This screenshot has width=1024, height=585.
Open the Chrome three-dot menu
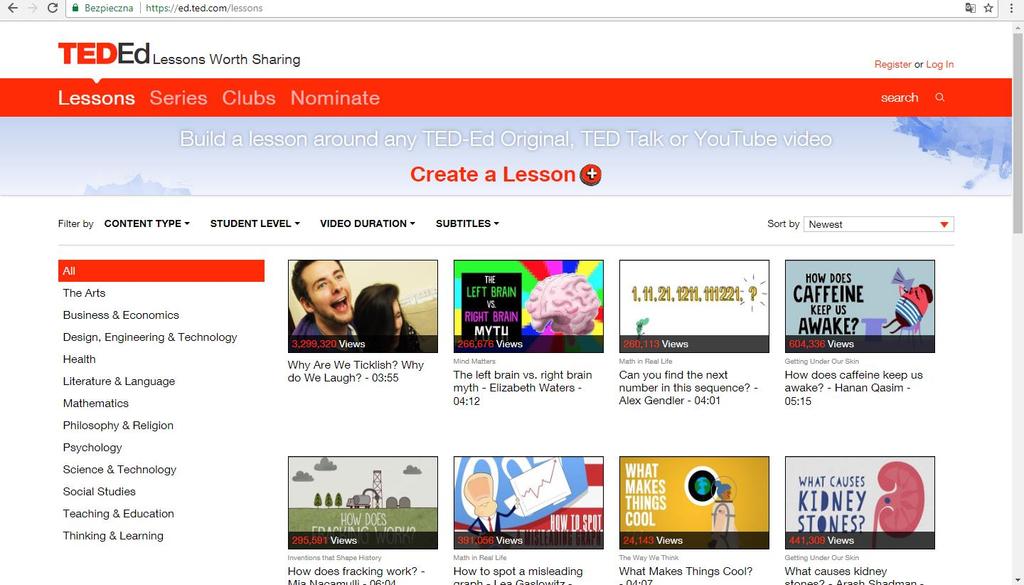coord(1012,8)
